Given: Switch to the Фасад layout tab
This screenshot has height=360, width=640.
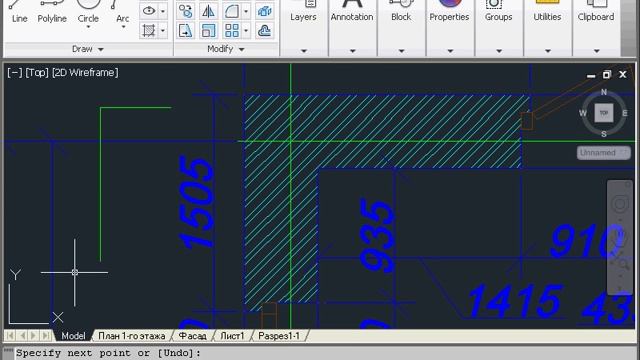Looking at the screenshot, I should click(x=192, y=336).
